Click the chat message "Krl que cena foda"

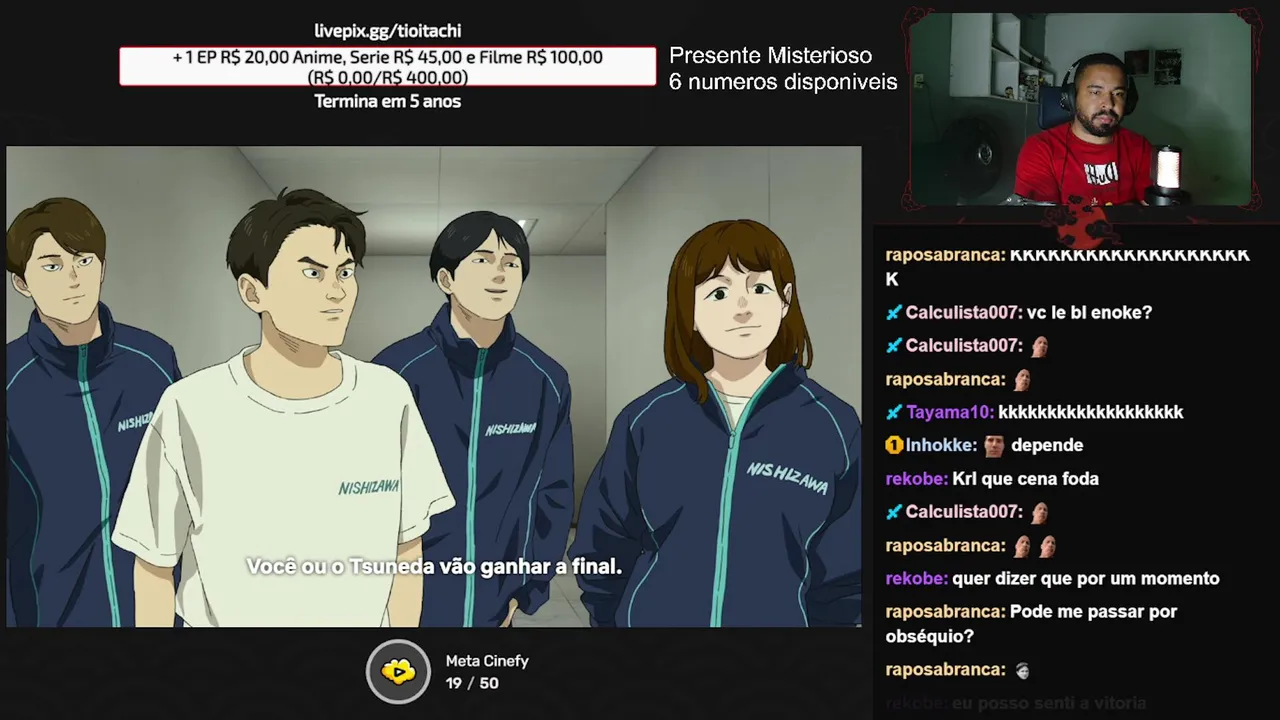coord(1025,479)
